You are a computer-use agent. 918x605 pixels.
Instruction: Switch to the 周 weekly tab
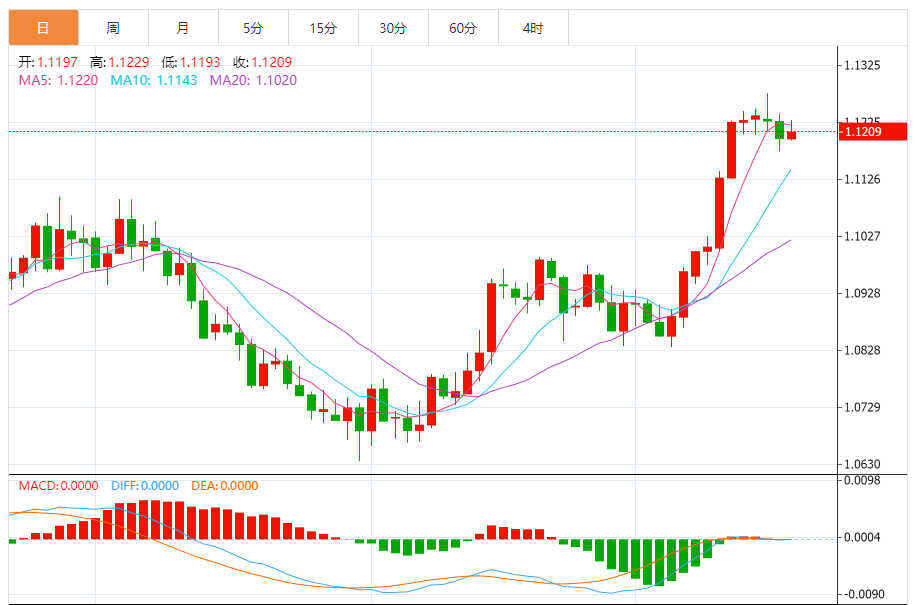coord(113,28)
